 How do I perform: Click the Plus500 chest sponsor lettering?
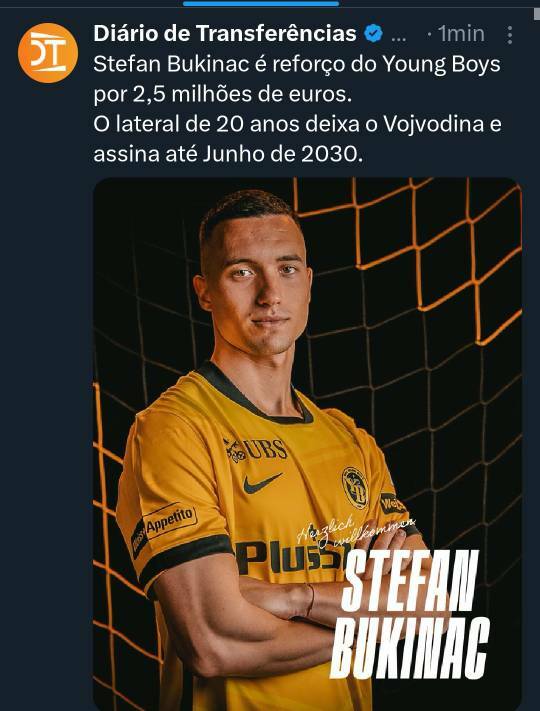point(290,557)
